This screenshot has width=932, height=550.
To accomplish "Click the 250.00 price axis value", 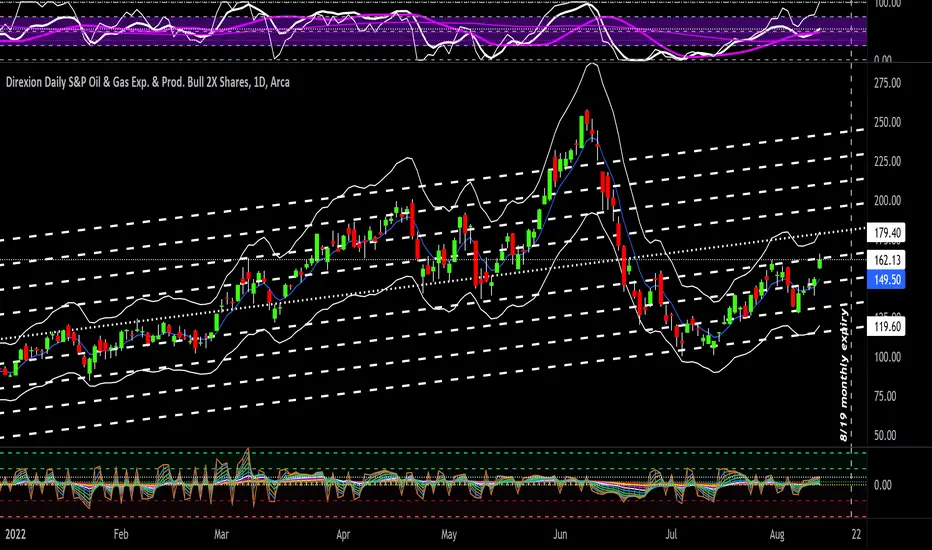I will 887,122.
